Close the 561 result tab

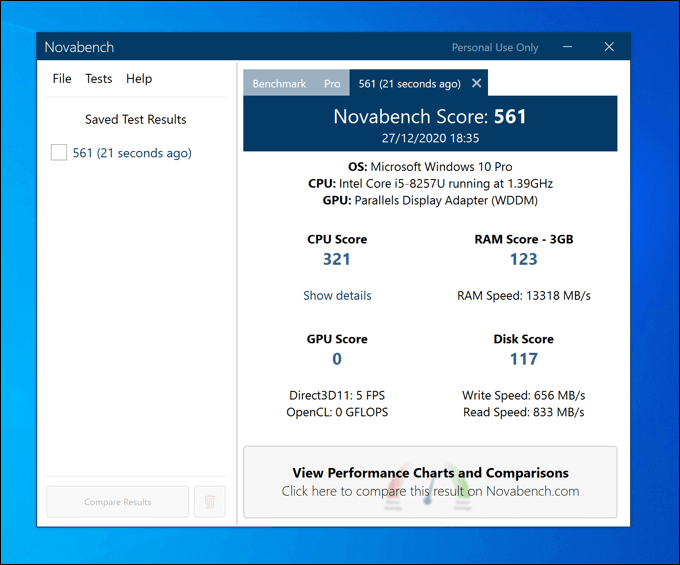[x=477, y=83]
